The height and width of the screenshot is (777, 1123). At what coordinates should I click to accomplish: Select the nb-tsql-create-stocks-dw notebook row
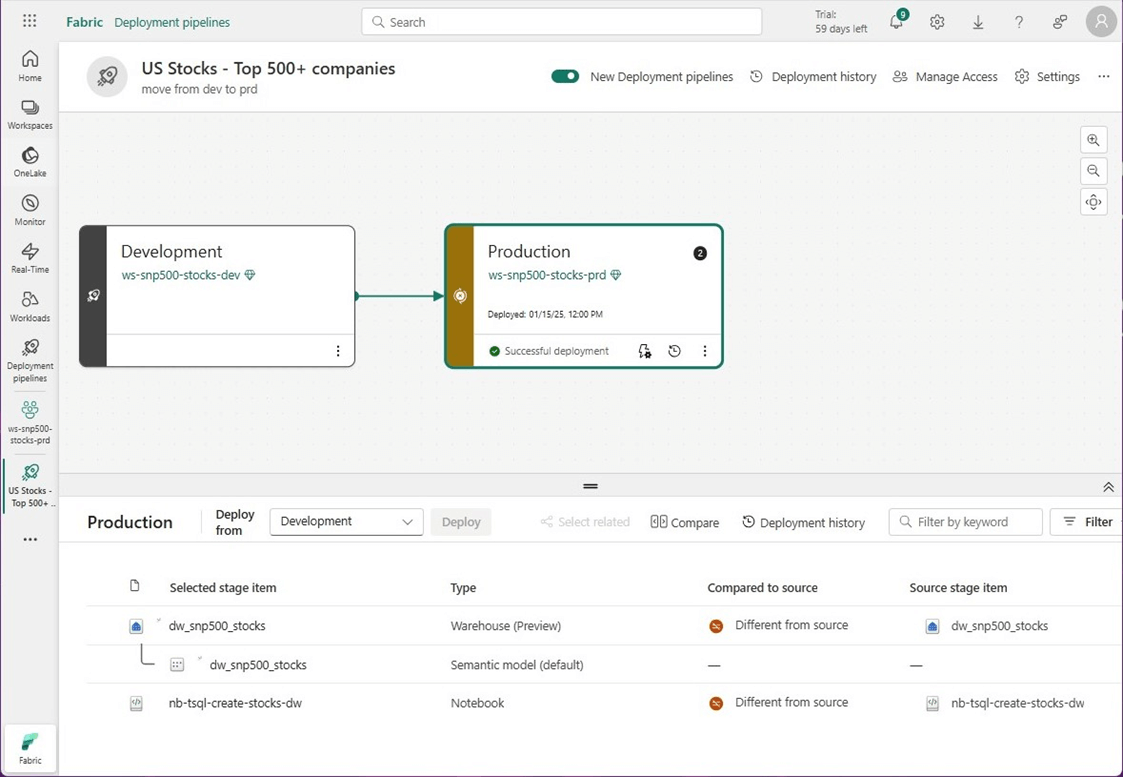click(x=236, y=703)
